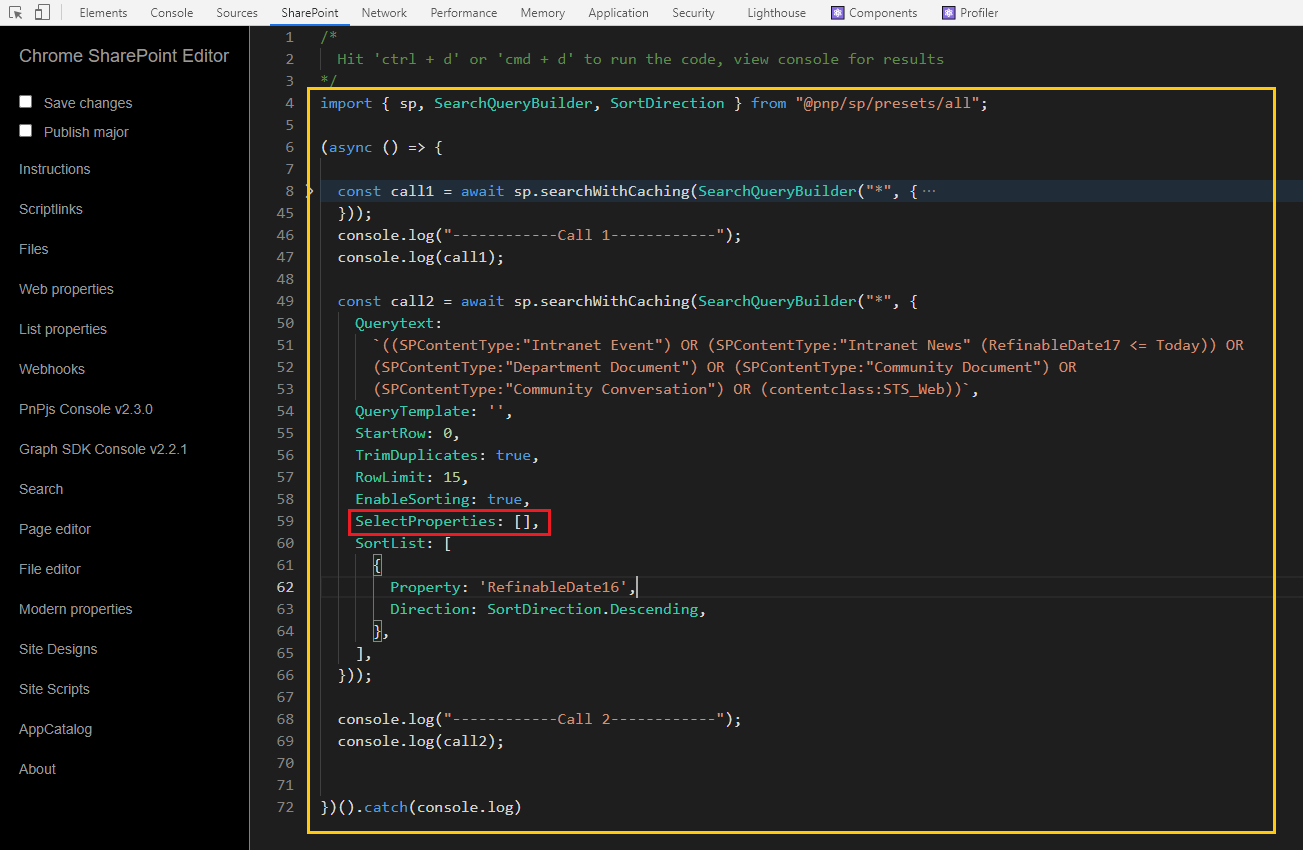Open the AppCatalog section
This screenshot has height=850, width=1303.
[x=55, y=729]
